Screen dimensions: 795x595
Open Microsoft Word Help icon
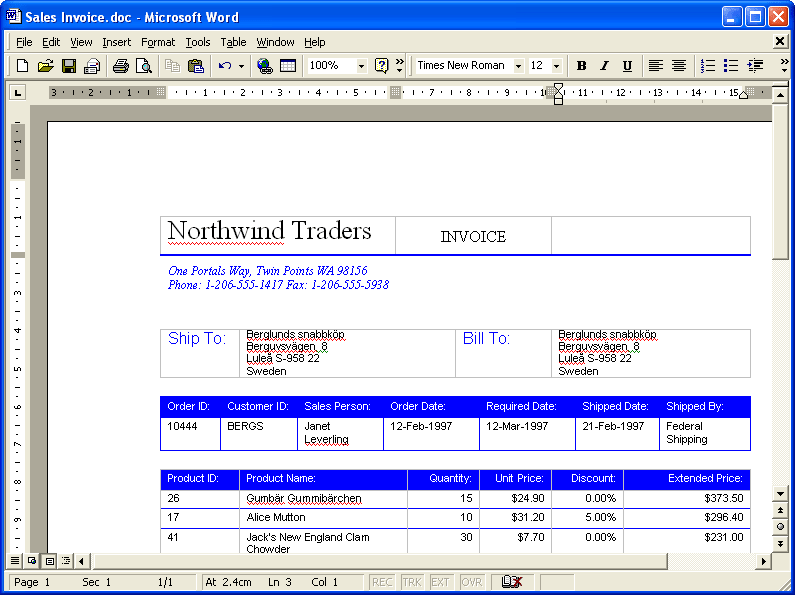381,65
